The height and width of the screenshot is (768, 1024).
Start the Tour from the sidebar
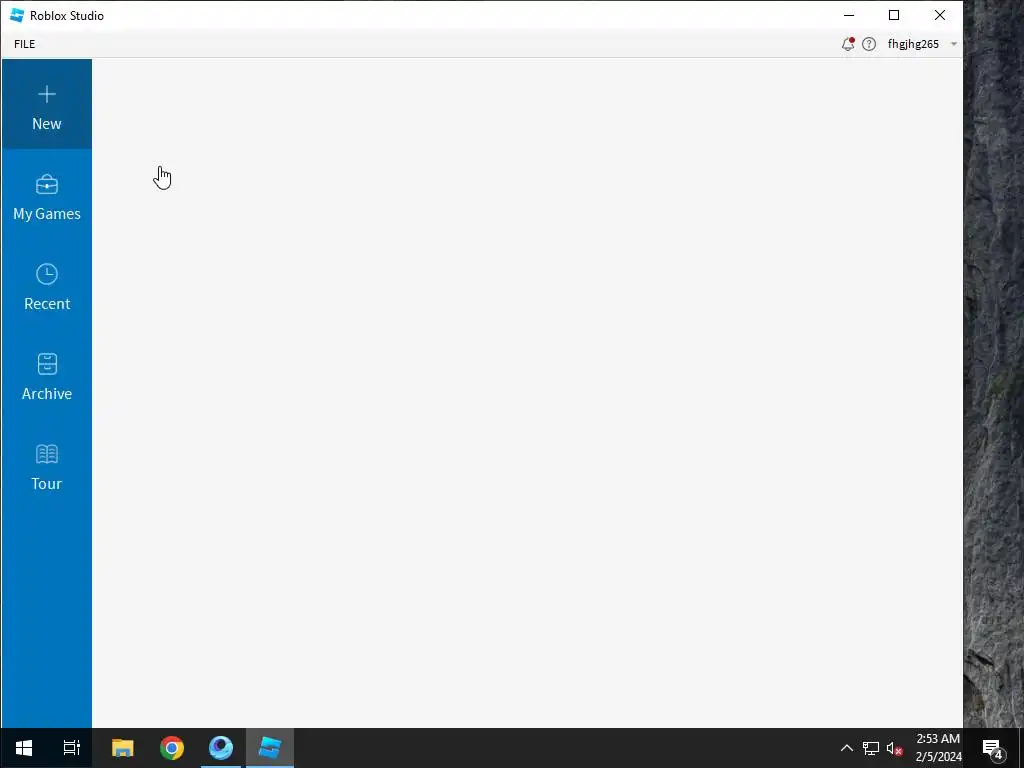pyautogui.click(x=46, y=467)
